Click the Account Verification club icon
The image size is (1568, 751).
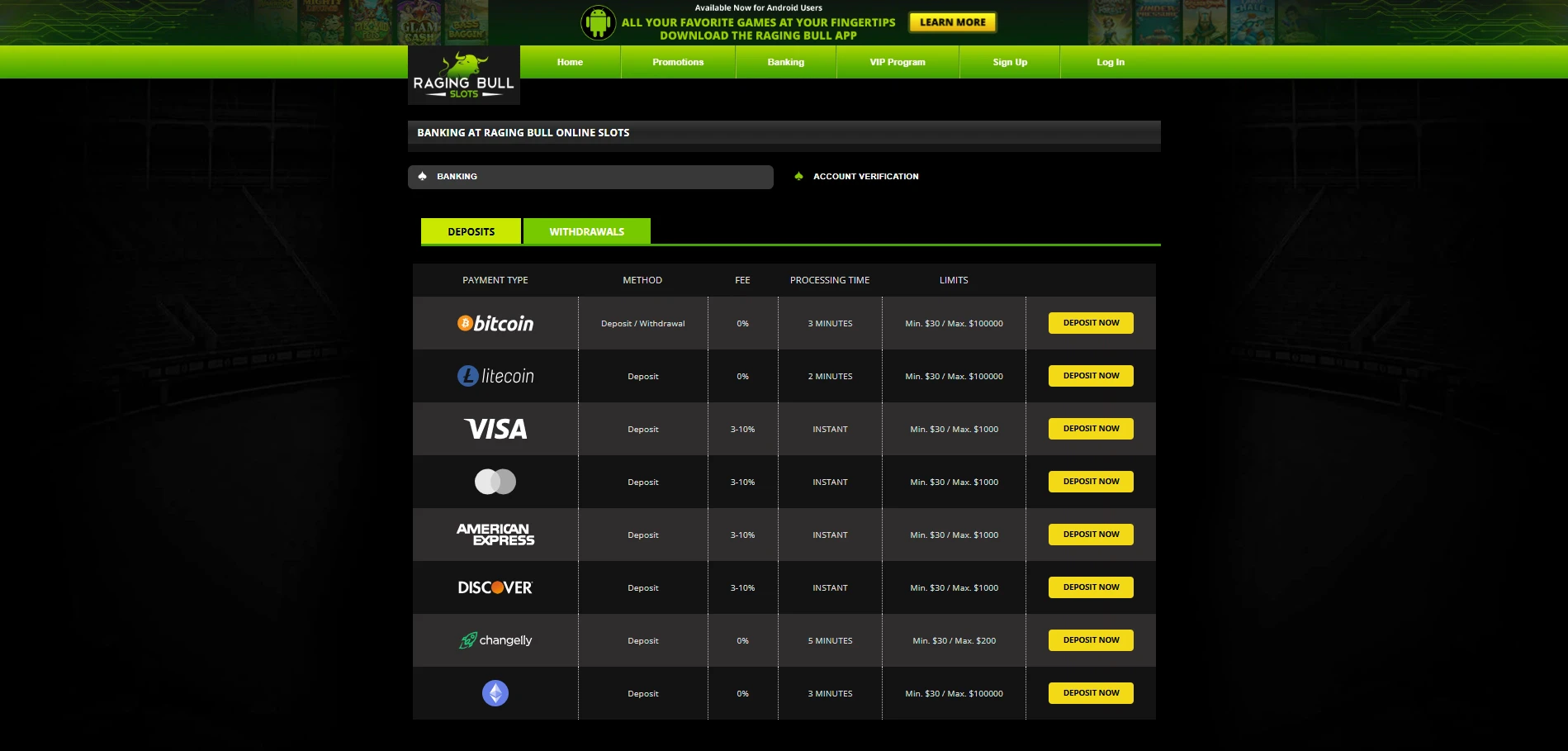click(798, 176)
